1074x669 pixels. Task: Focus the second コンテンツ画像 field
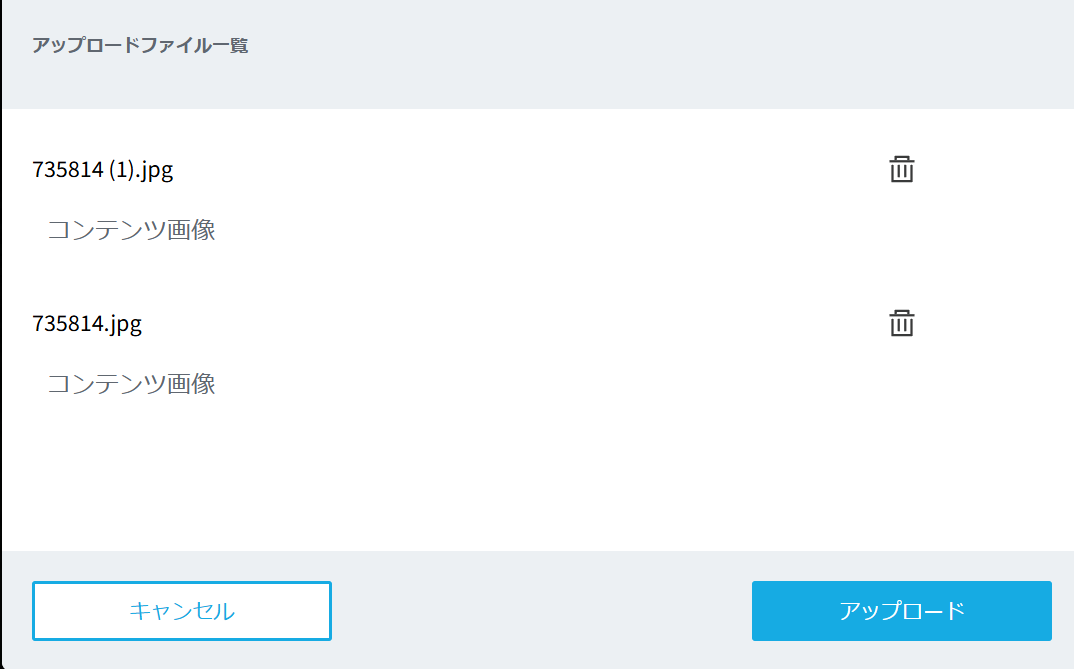pos(132,384)
